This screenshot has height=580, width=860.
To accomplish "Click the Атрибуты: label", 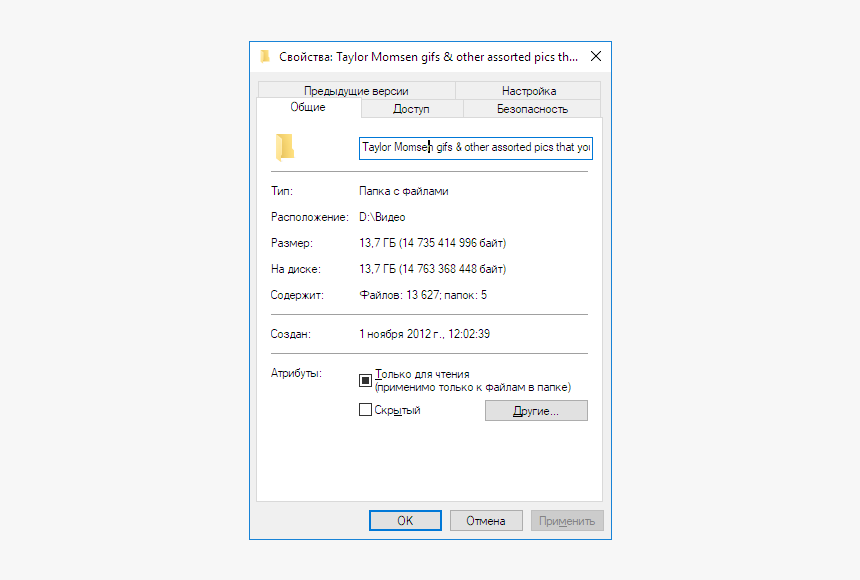I will pos(296,373).
